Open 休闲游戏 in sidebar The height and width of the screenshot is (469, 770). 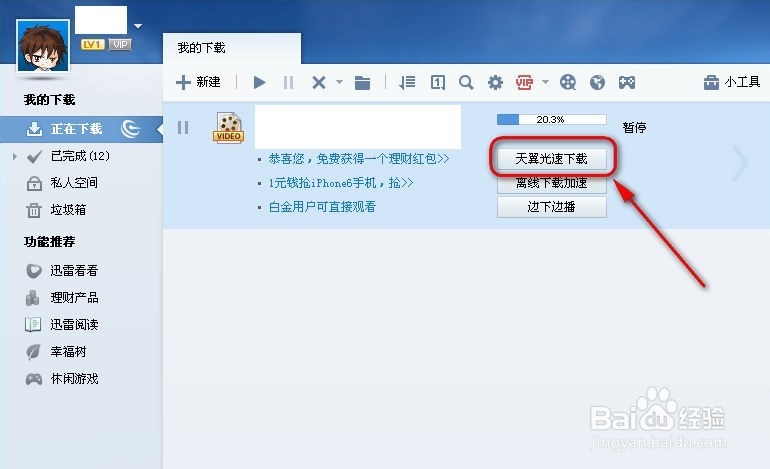coord(74,379)
